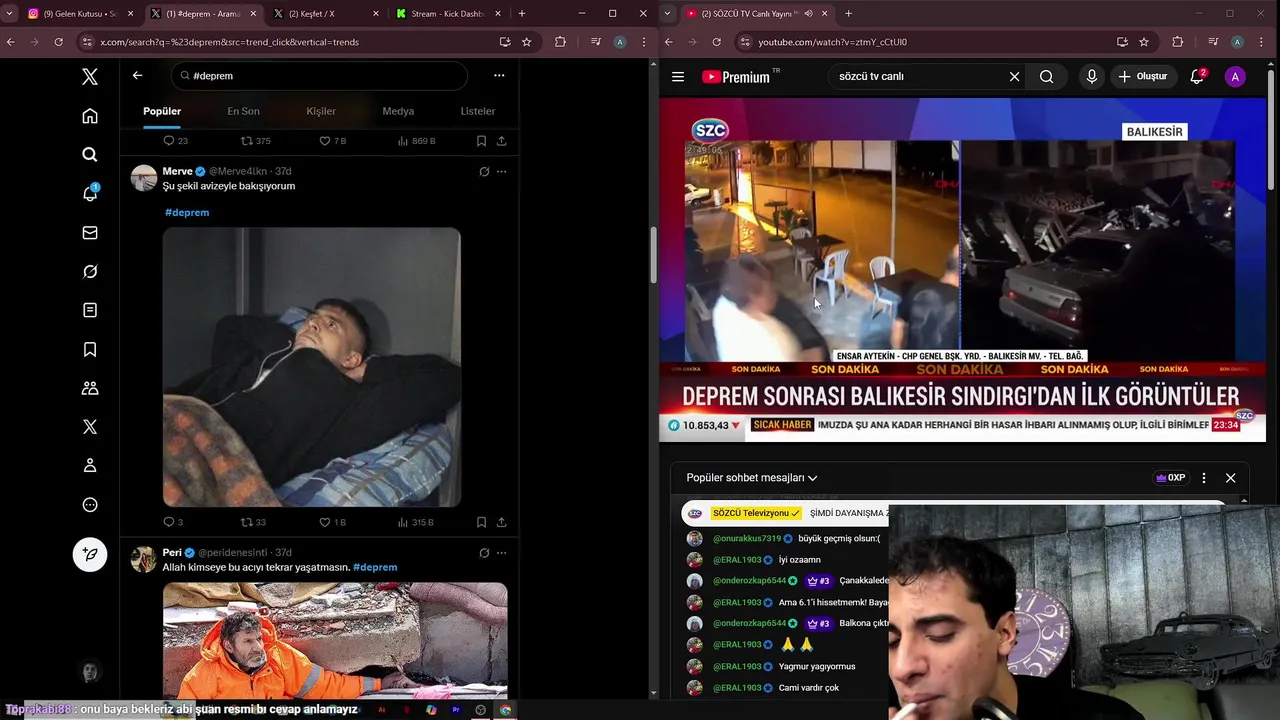
Task: Open more menu on Peri's post
Action: click(x=501, y=553)
